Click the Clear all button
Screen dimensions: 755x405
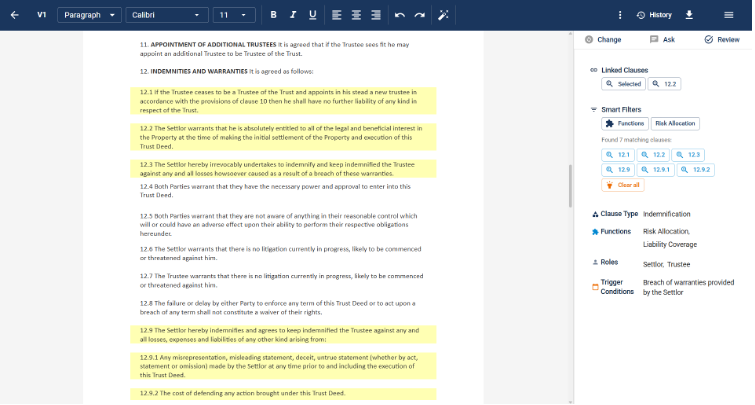pyautogui.click(x=622, y=185)
